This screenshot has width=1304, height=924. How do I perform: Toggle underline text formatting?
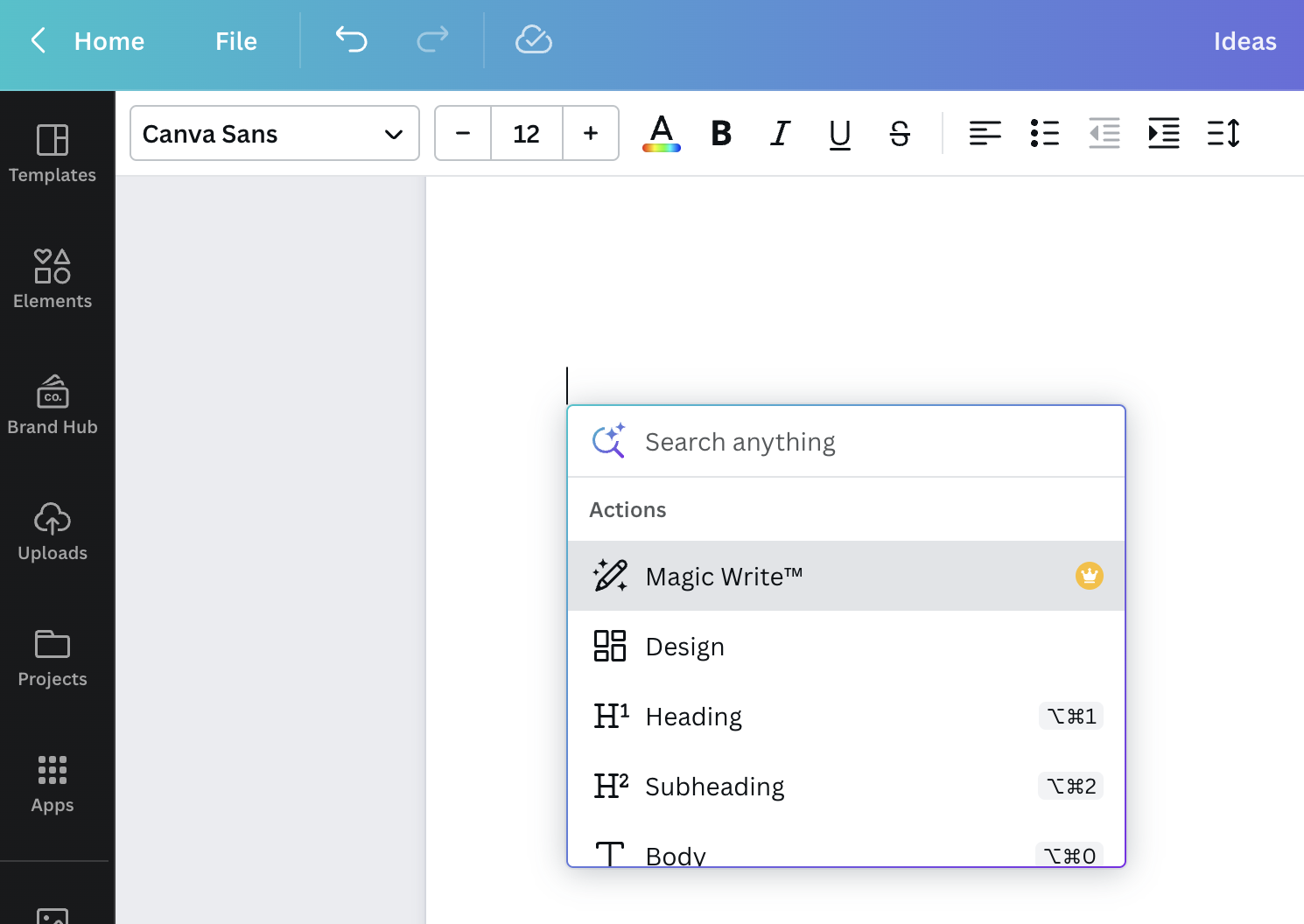(839, 134)
